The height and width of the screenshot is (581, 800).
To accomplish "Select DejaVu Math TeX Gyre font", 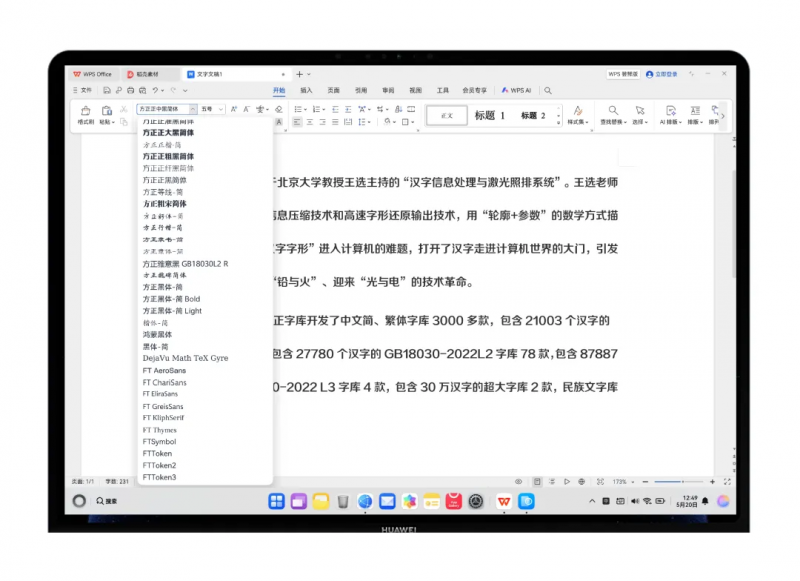I will coord(186,358).
